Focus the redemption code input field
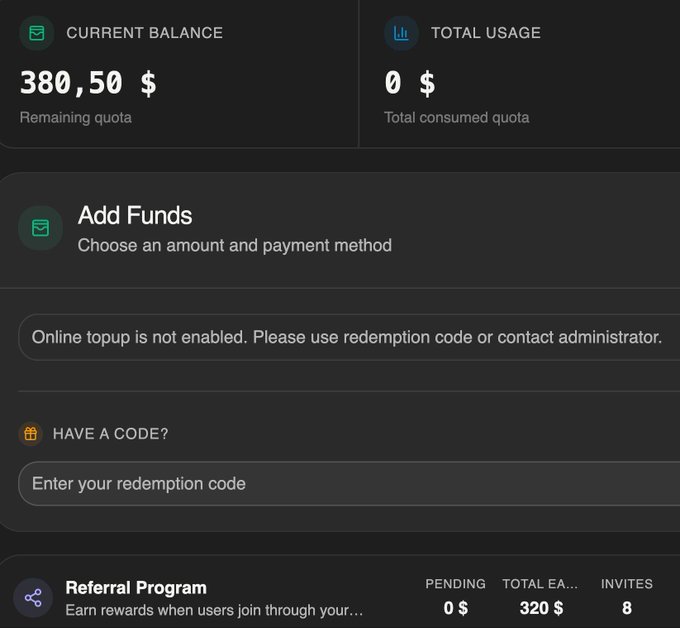The height and width of the screenshot is (628, 680). [349, 484]
